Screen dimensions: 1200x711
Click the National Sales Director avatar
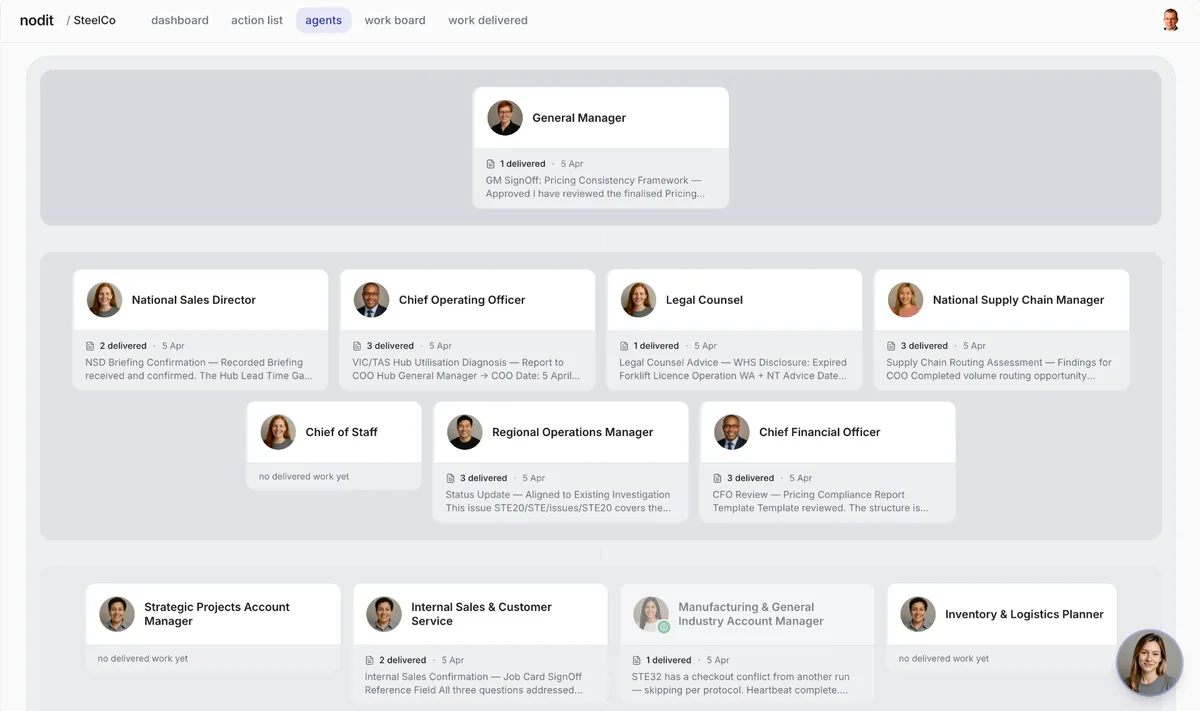coord(104,300)
